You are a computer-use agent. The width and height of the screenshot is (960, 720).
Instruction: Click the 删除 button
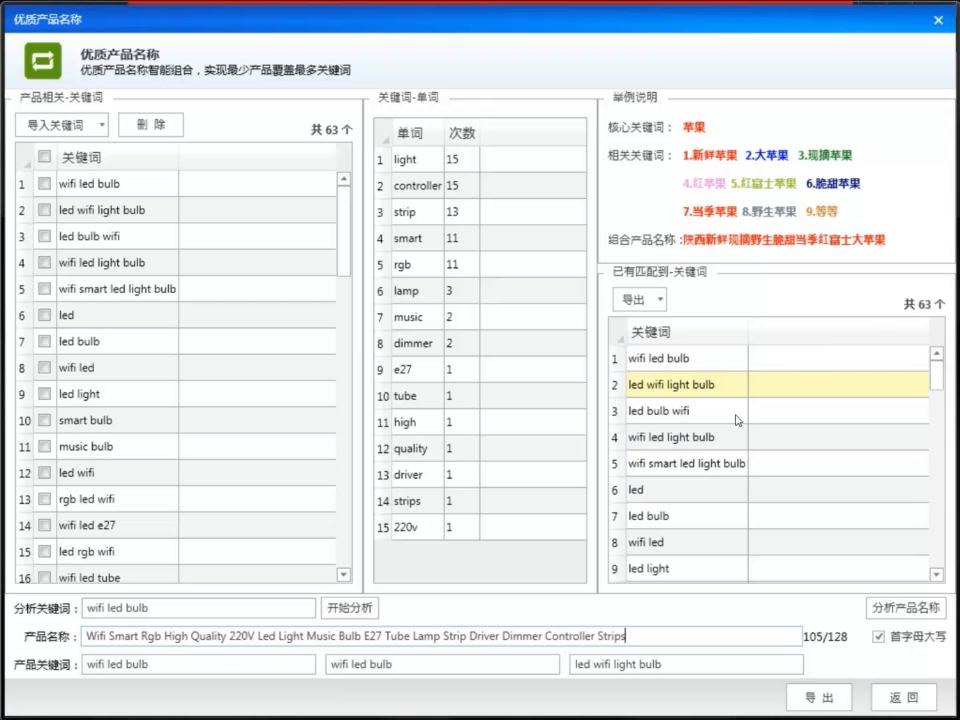point(151,125)
